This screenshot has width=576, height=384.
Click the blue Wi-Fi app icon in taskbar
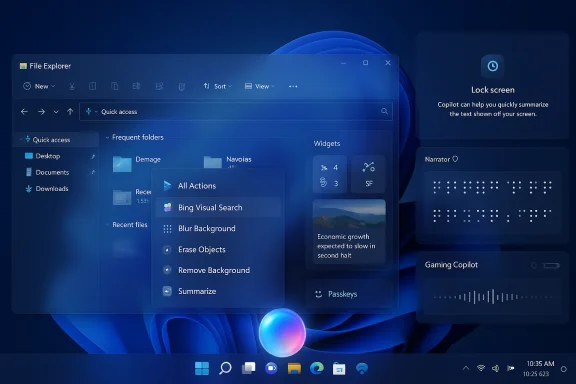point(362,368)
